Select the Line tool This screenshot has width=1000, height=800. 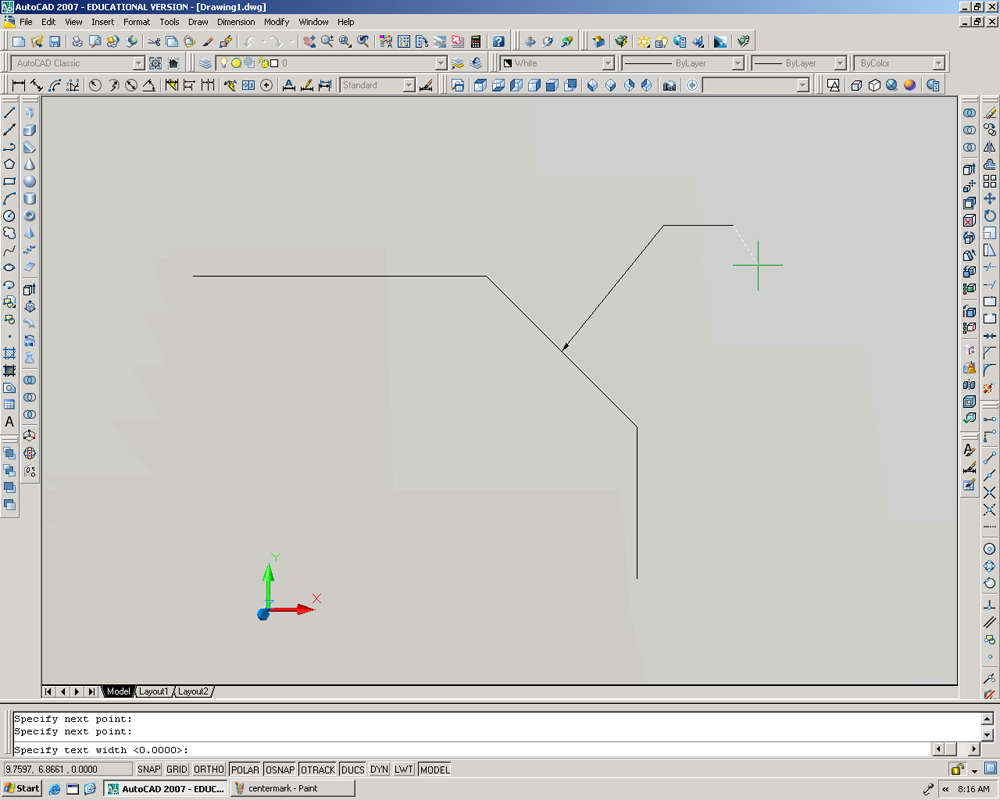click(10, 113)
